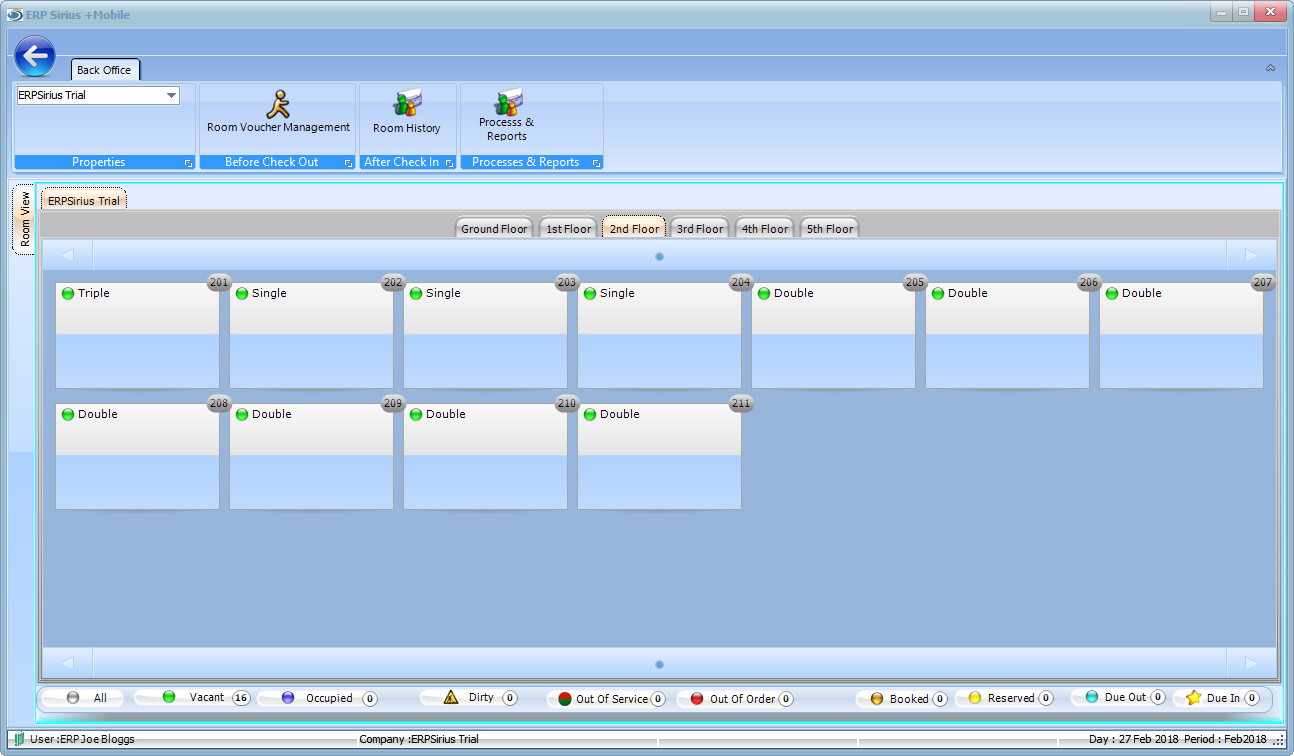Click the Booked orange icon
Viewport: 1294px width, 756px height.
click(877, 699)
